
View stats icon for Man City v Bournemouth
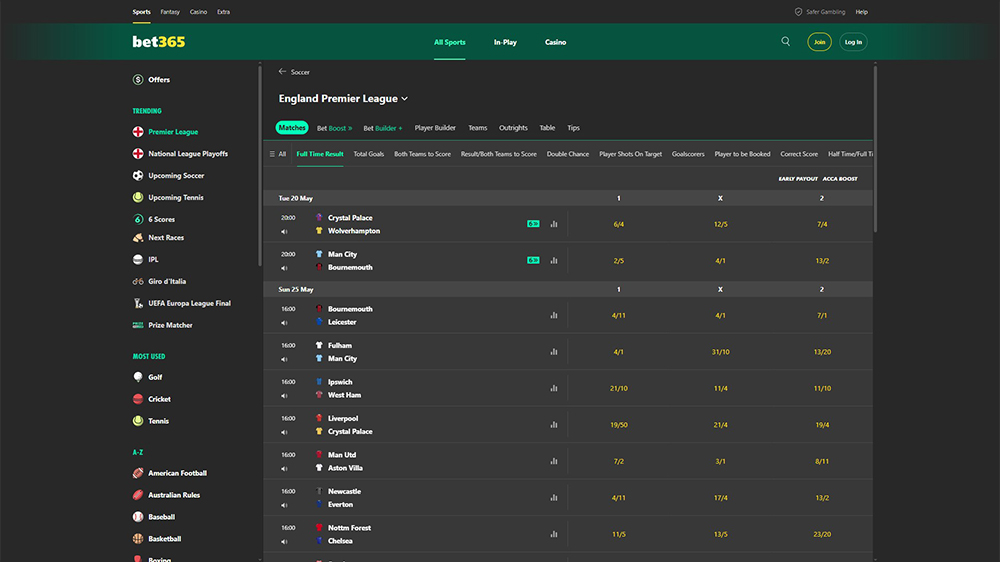[554, 260]
